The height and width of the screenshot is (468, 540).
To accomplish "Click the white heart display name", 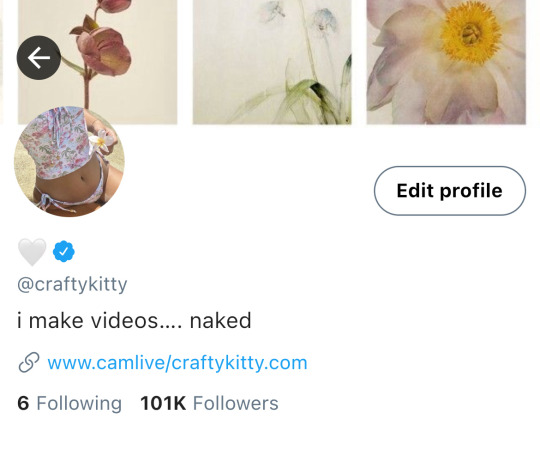I will pyautogui.click(x=32, y=252).
